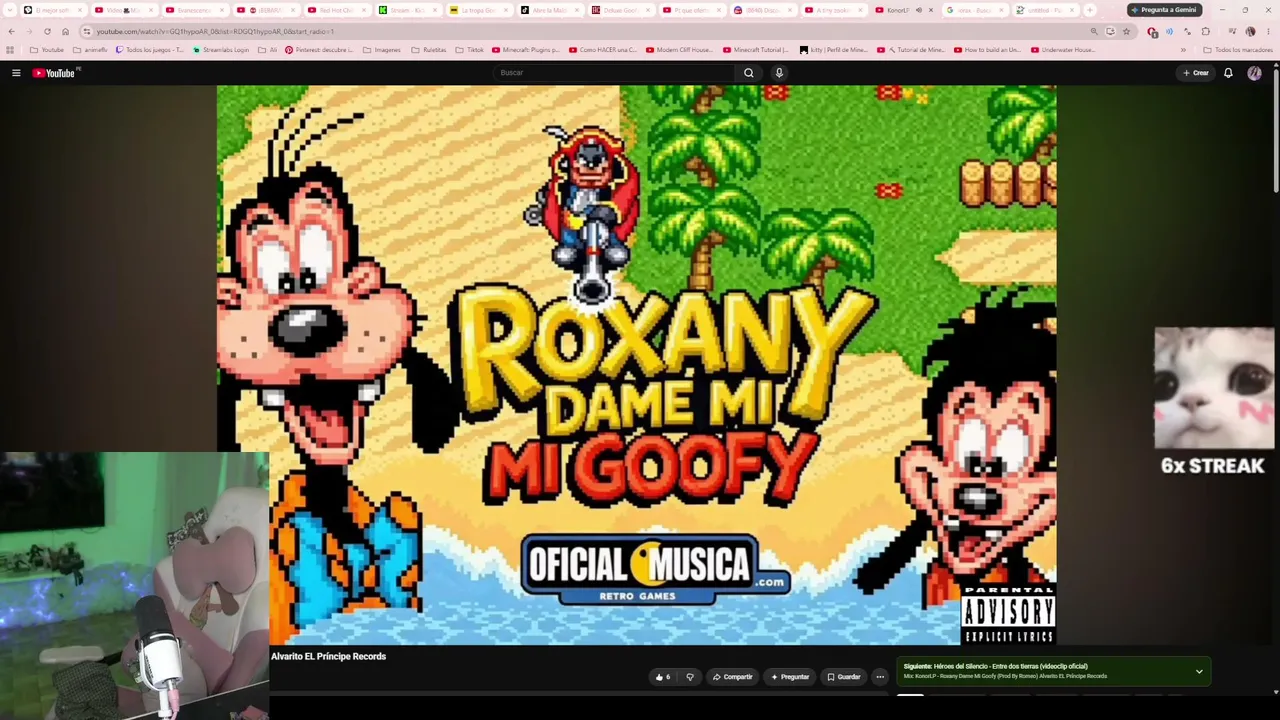Open the Tiktok bookmarks folder
The width and height of the screenshot is (1280, 720).
point(469,50)
